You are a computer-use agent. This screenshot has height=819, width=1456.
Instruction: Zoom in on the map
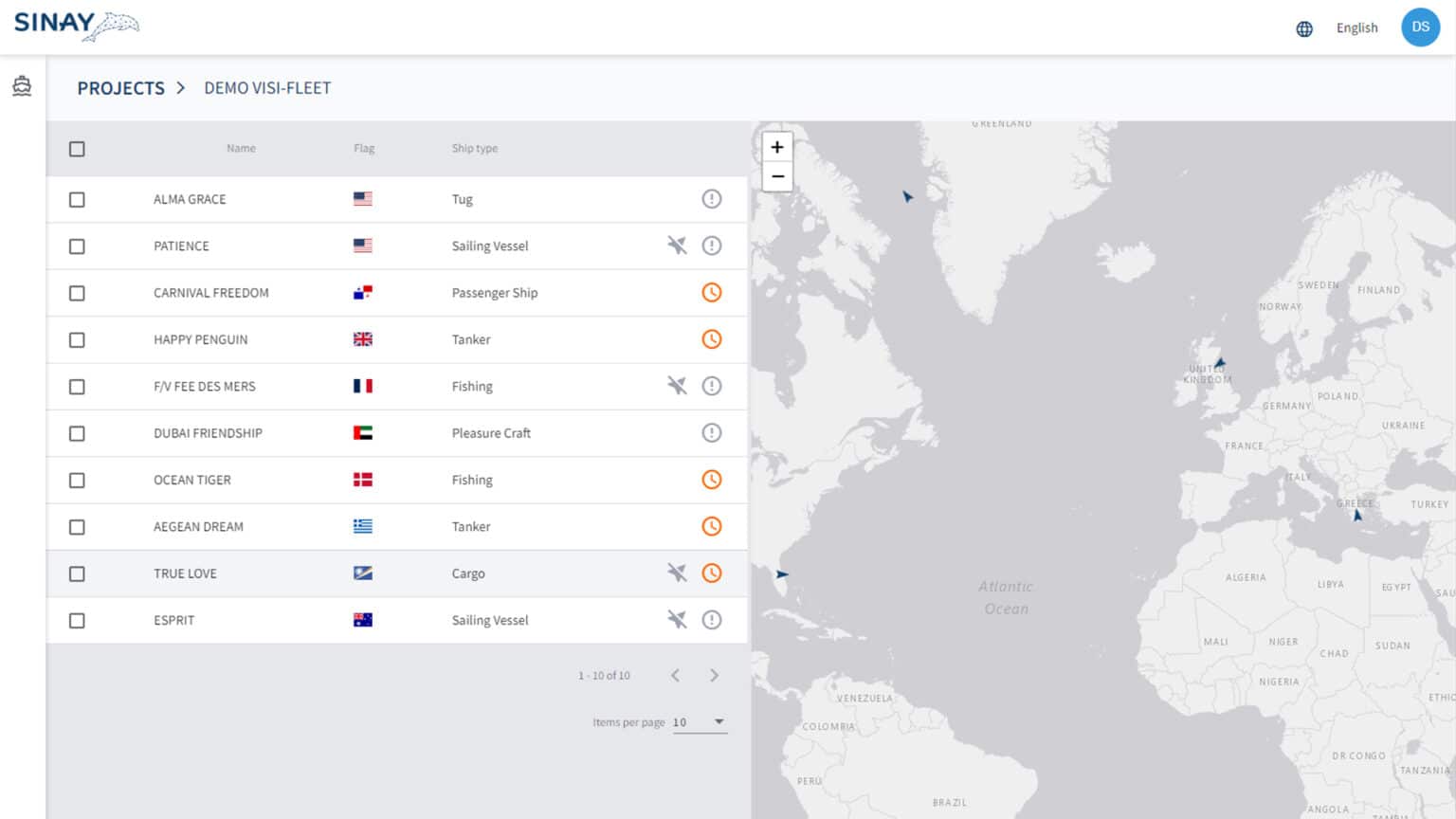click(777, 147)
